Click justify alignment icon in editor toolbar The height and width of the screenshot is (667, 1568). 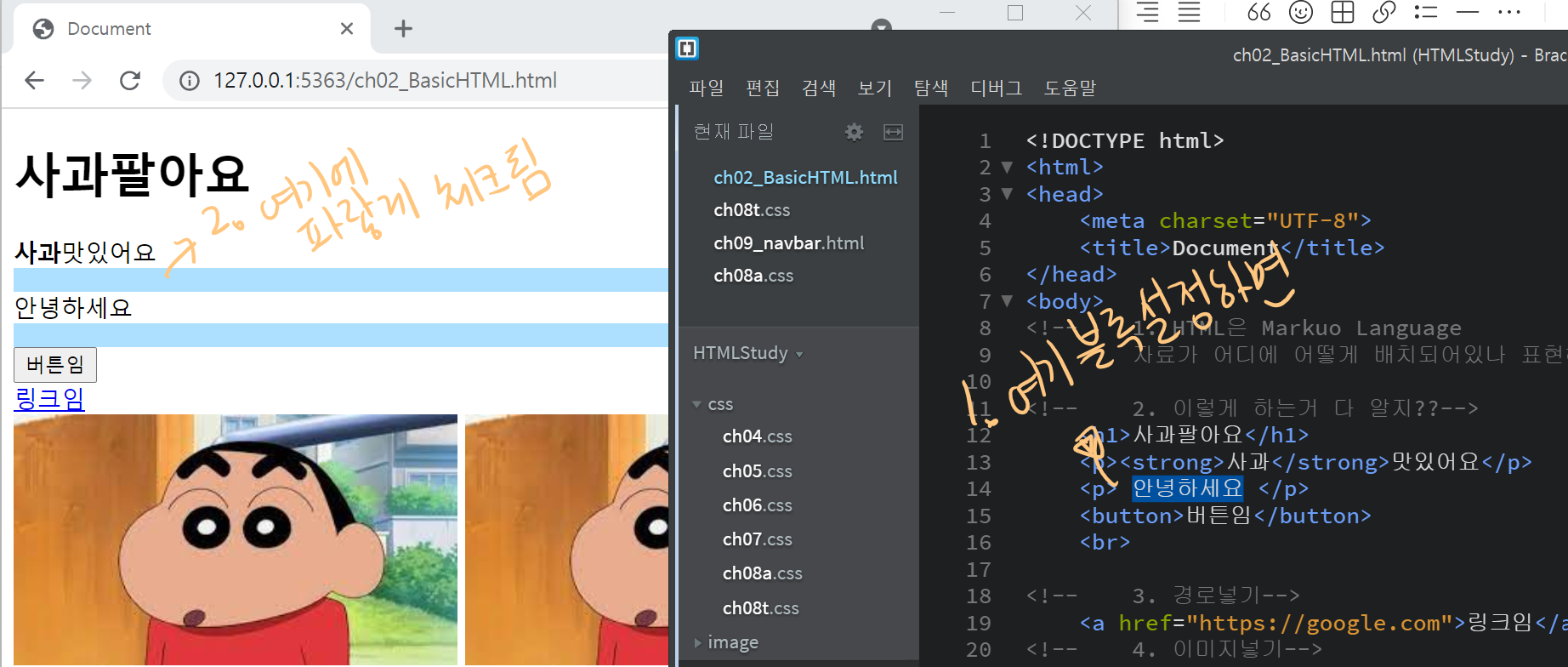tap(1189, 12)
